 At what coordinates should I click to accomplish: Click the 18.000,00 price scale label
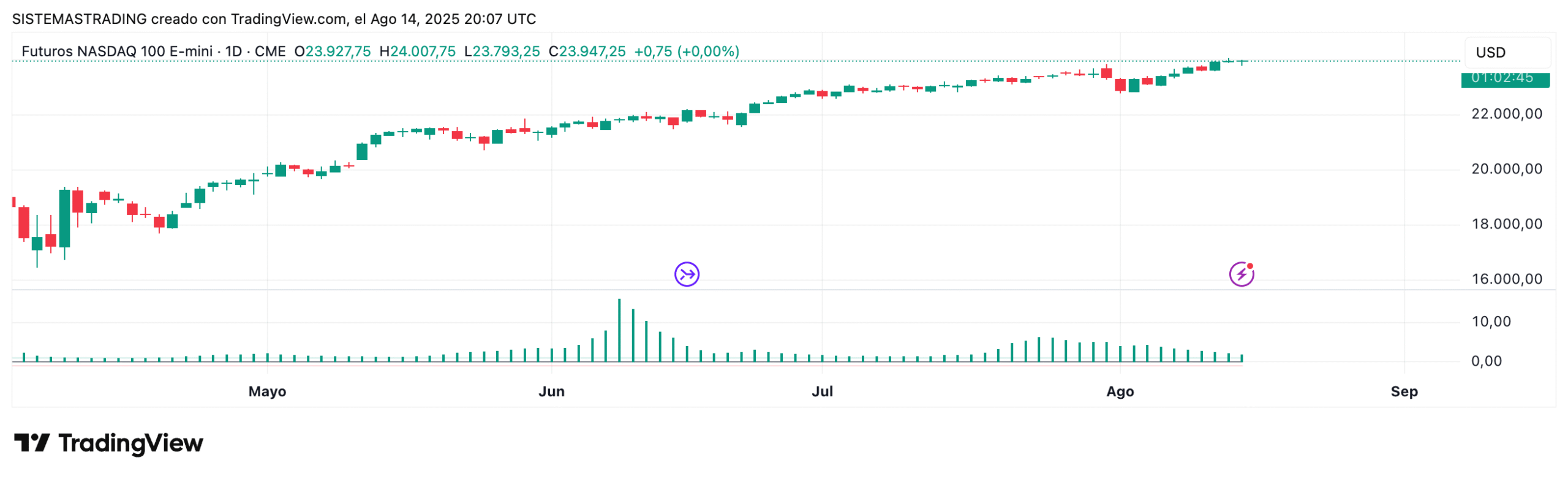[x=1506, y=224]
